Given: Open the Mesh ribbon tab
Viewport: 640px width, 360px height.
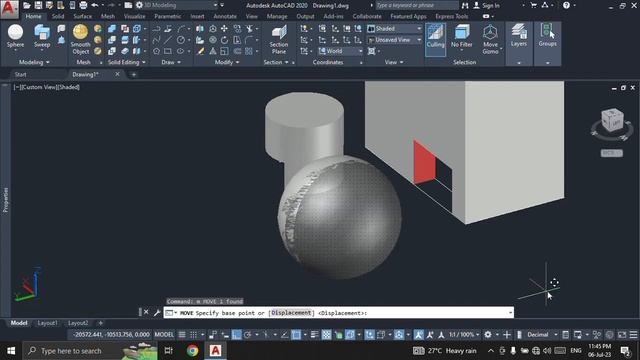Looking at the screenshot, I should [x=108, y=16].
